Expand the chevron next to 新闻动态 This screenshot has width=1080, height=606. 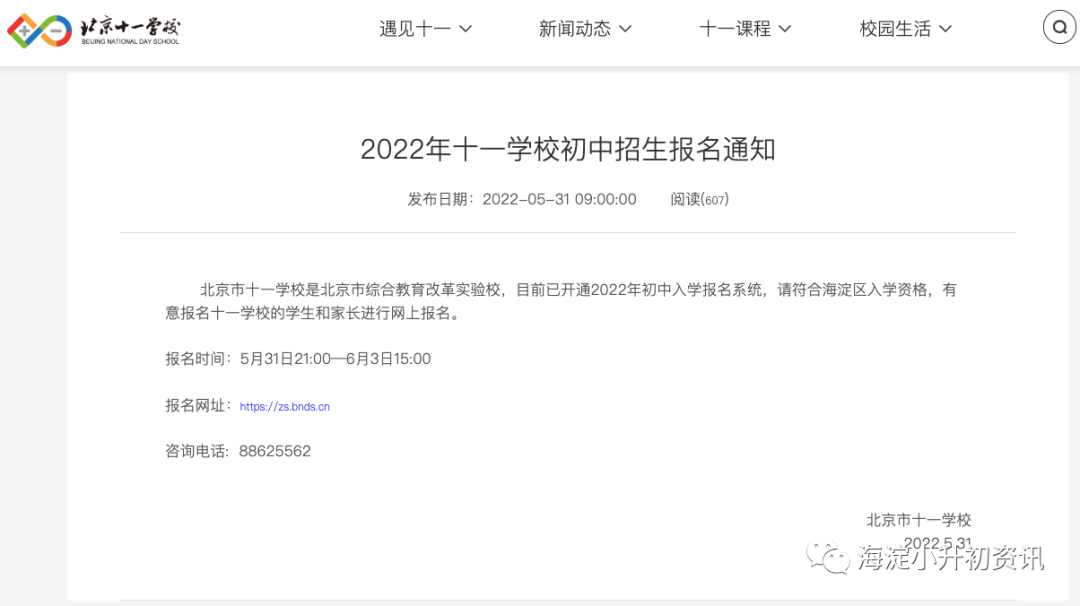625,29
